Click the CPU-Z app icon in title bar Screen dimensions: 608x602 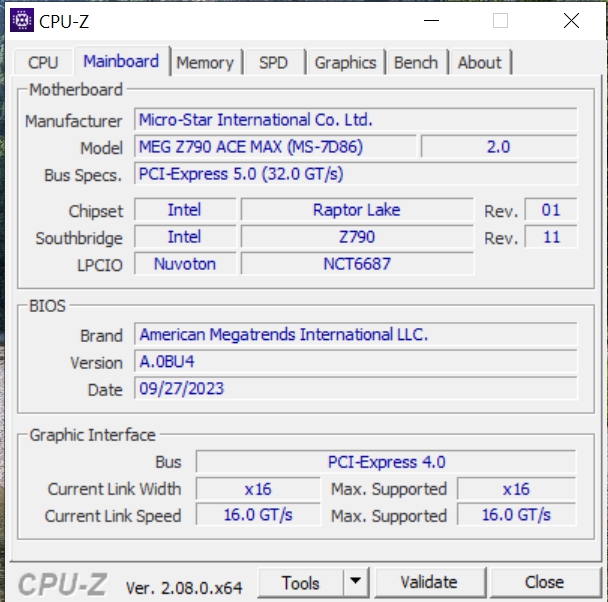tap(22, 20)
